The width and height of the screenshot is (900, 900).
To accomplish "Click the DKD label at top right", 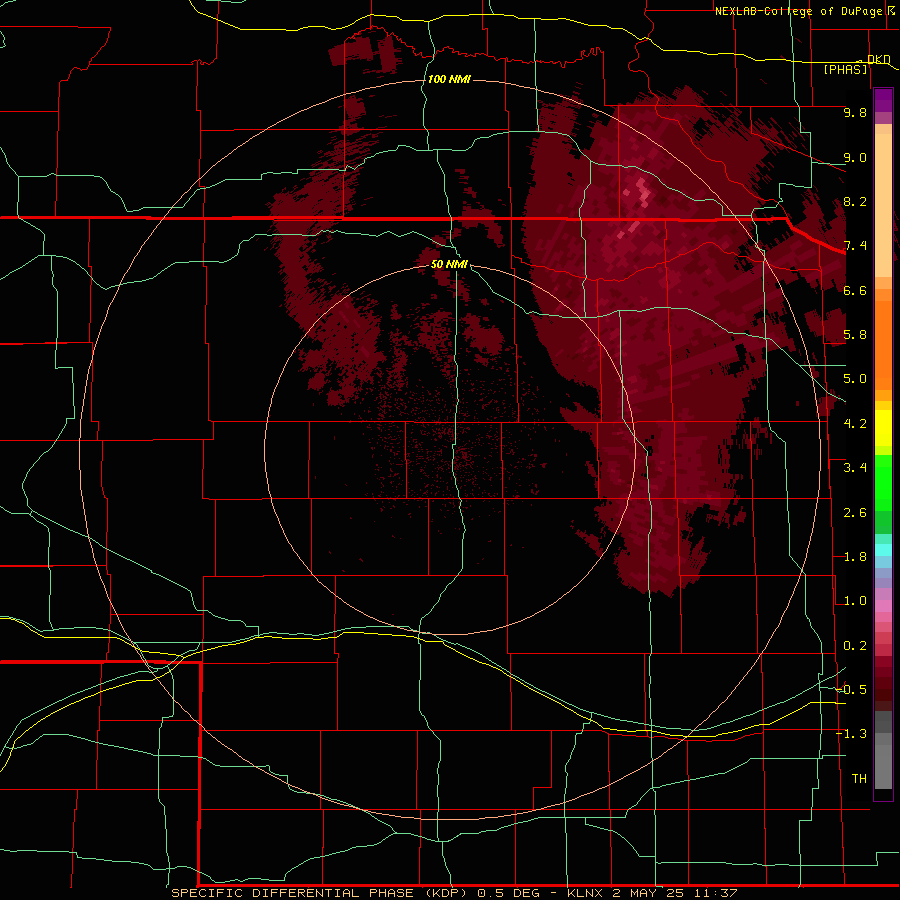I will (x=878, y=59).
